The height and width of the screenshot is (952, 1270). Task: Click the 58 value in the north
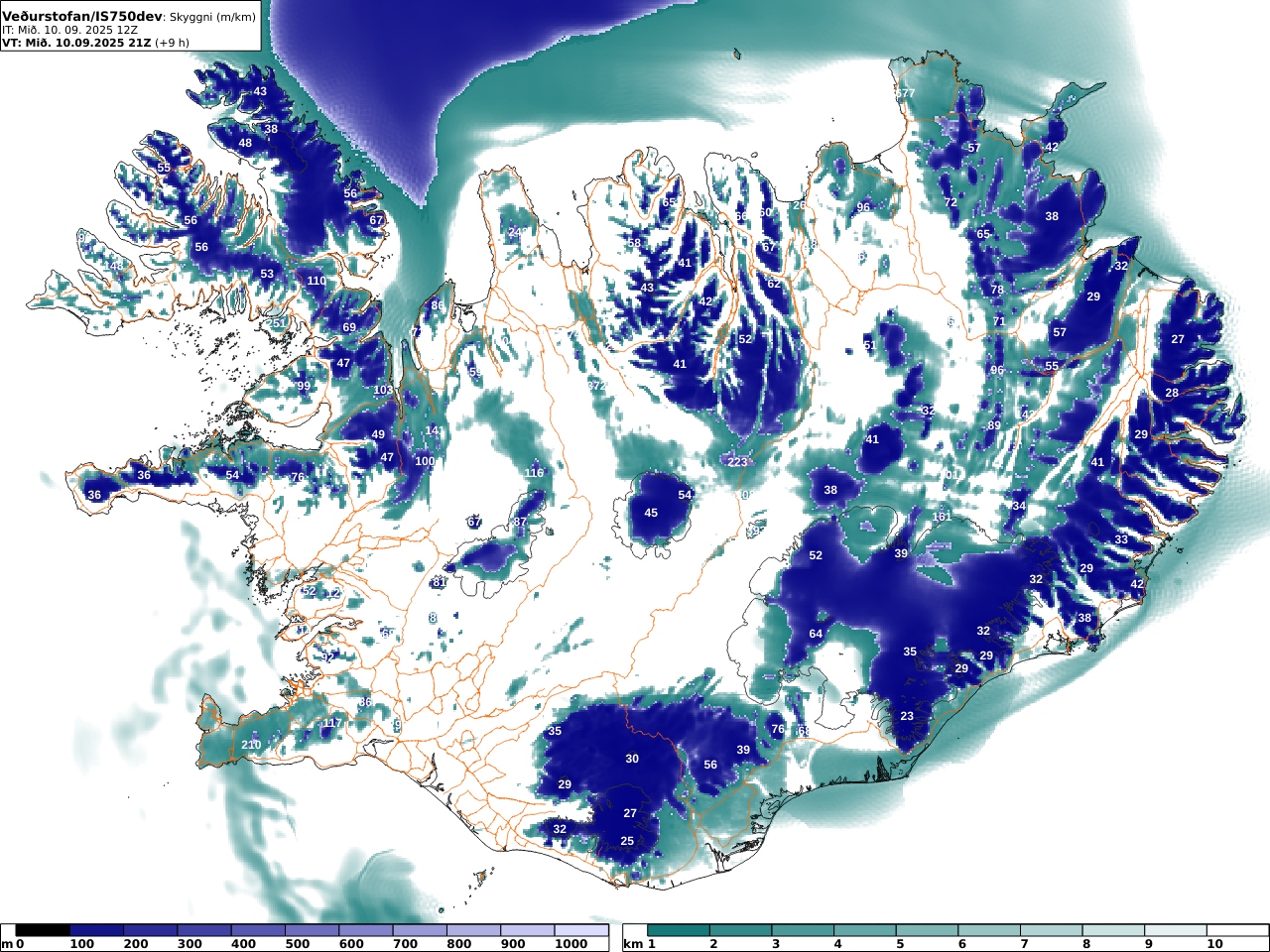(634, 243)
